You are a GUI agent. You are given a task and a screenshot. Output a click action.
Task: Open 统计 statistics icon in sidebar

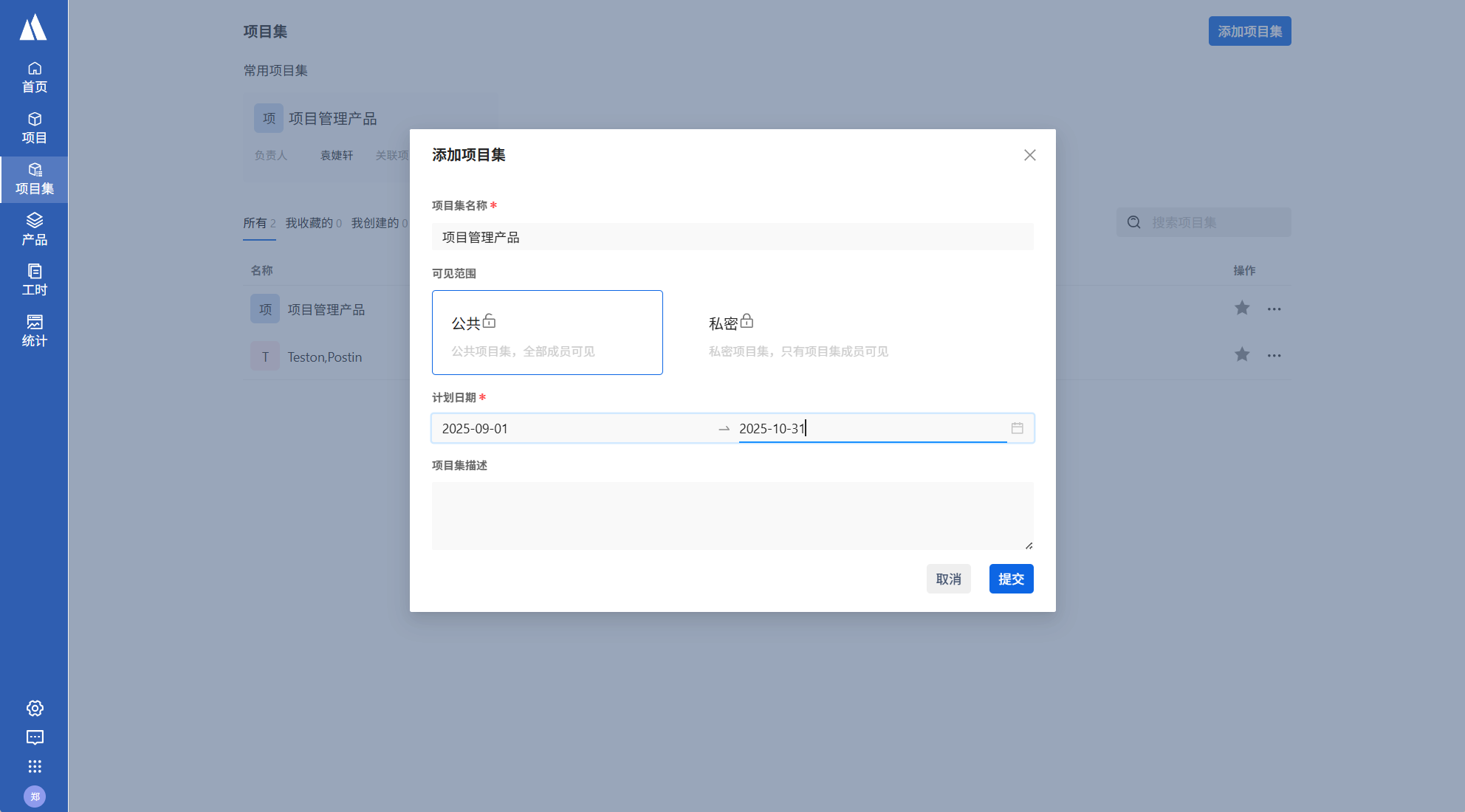pos(34,331)
